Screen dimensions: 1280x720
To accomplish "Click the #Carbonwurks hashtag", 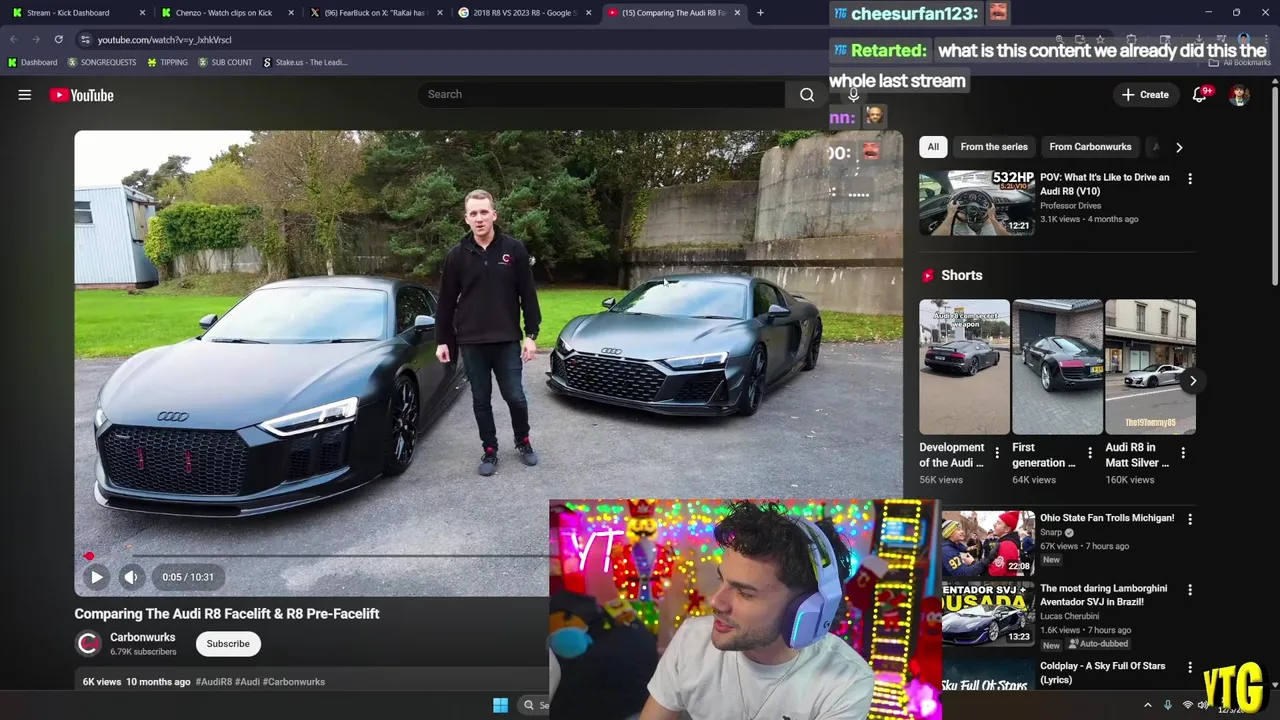I will [x=294, y=682].
